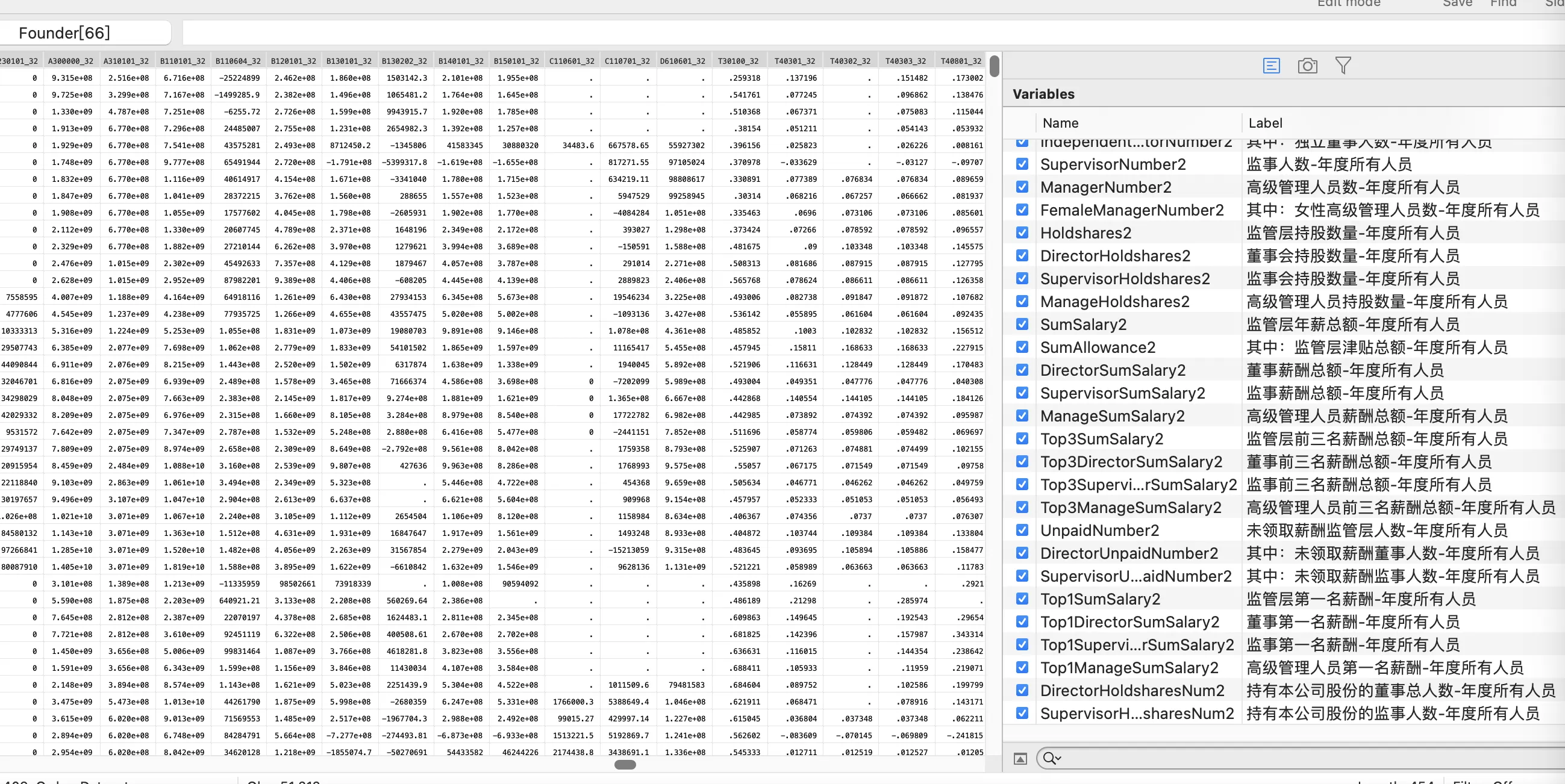This screenshot has height=784, width=1565.
Task: Select the T30100_32 column header
Action: [x=737, y=61]
